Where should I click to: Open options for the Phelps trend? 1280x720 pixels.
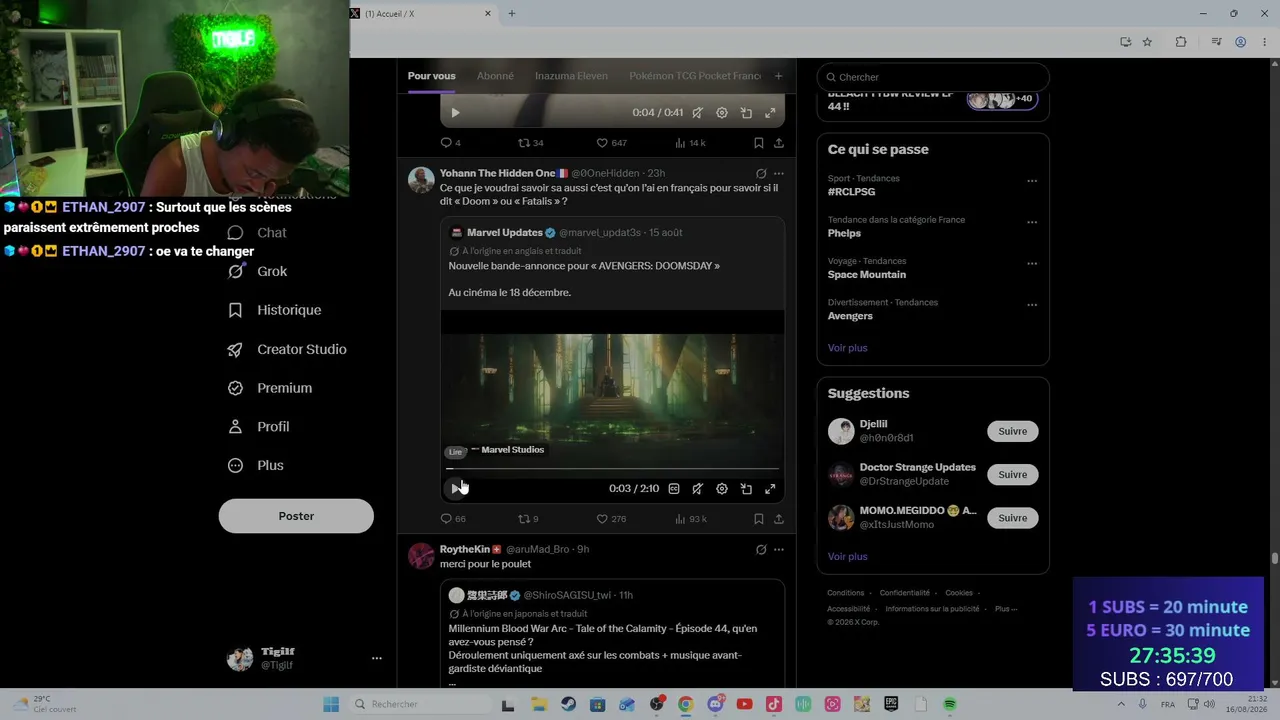coord(1032,222)
